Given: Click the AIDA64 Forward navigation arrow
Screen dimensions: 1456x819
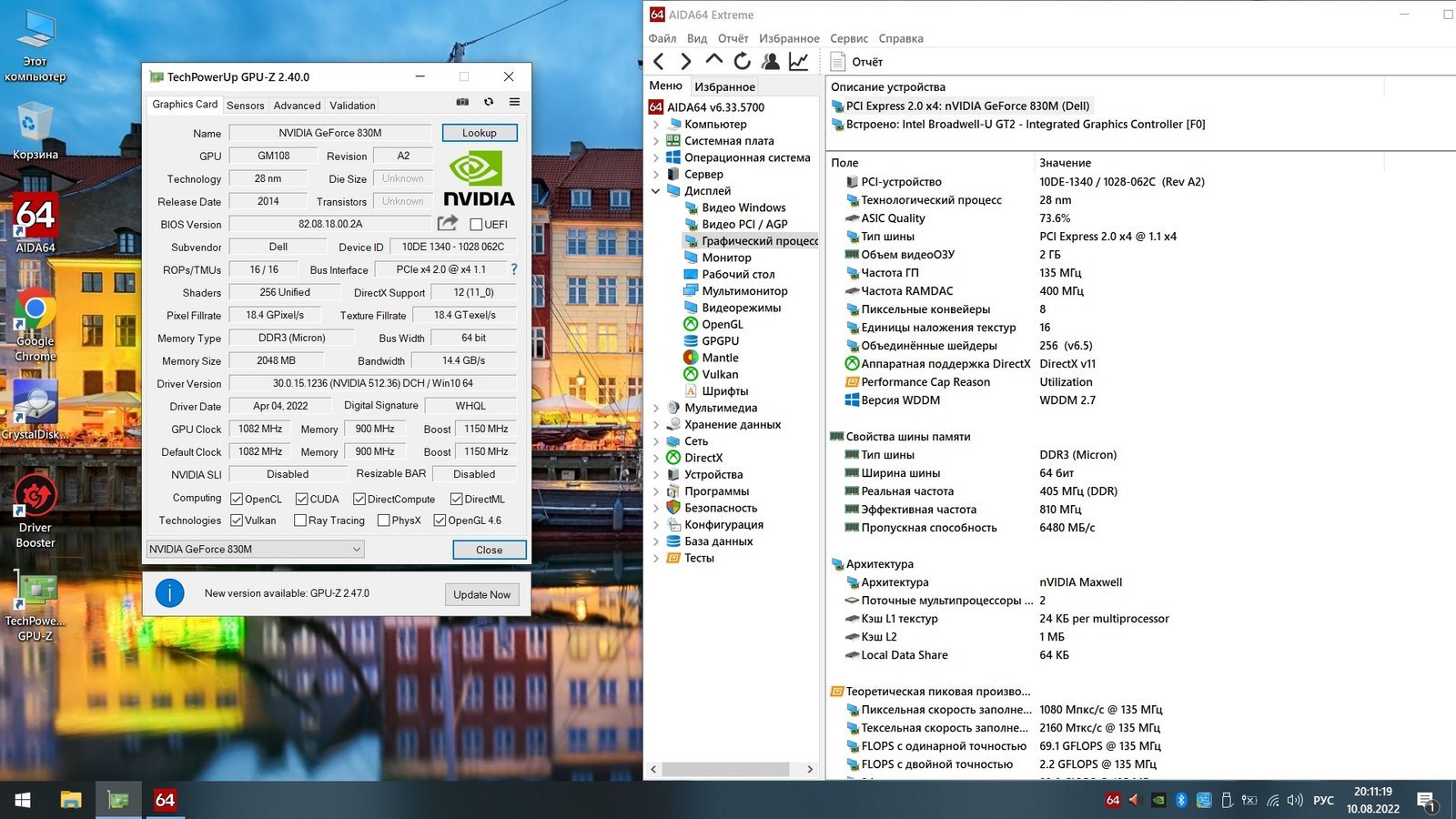Looking at the screenshot, I should [686, 61].
